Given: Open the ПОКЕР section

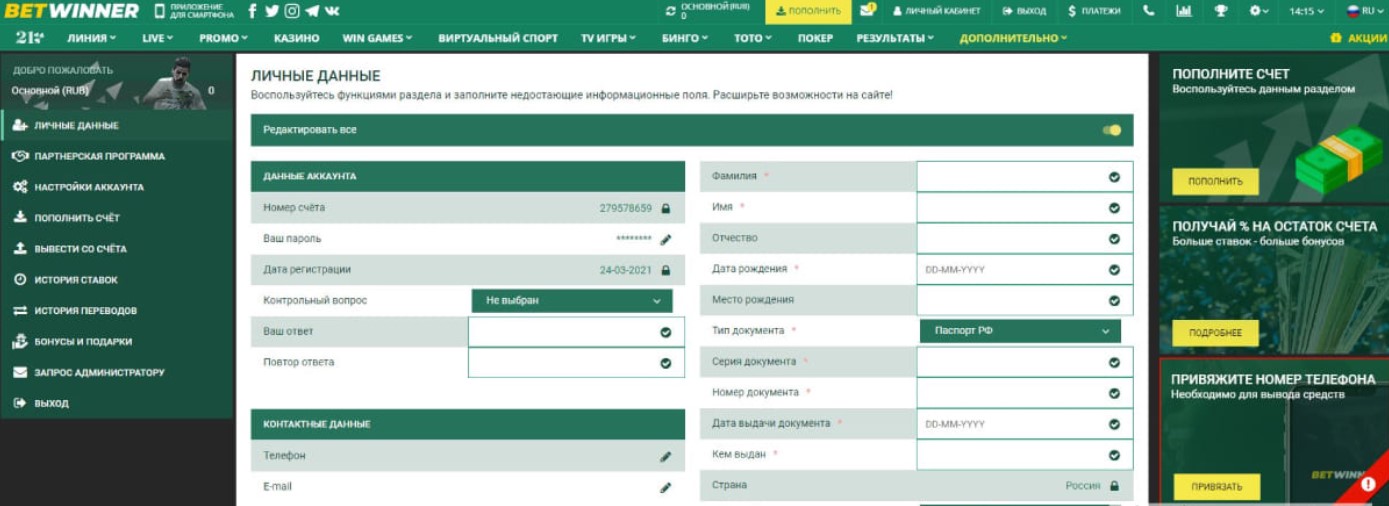Looking at the screenshot, I should [815, 38].
